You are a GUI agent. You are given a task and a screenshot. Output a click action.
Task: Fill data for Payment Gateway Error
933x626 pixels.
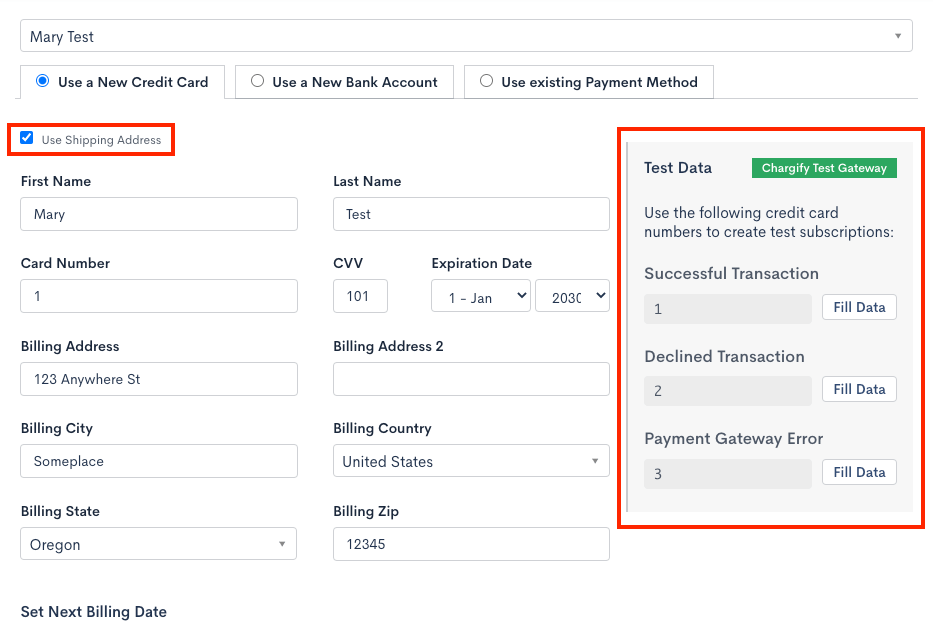click(859, 472)
